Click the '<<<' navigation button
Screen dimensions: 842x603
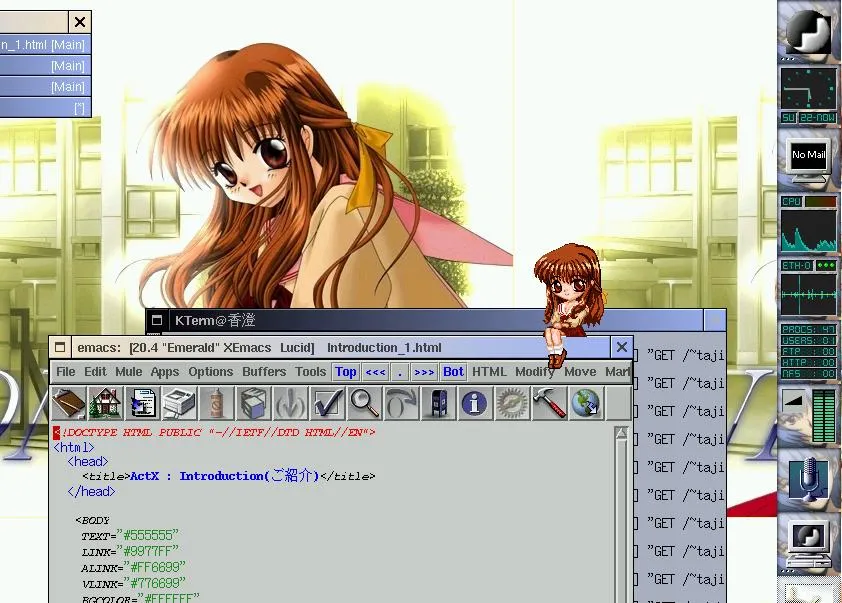[x=375, y=372]
